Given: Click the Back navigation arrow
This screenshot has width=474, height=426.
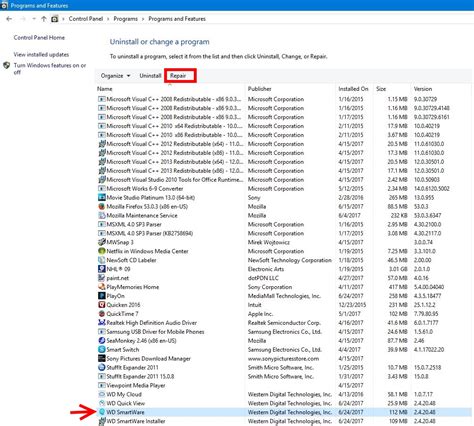Looking at the screenshot, I should coord(9,19).
